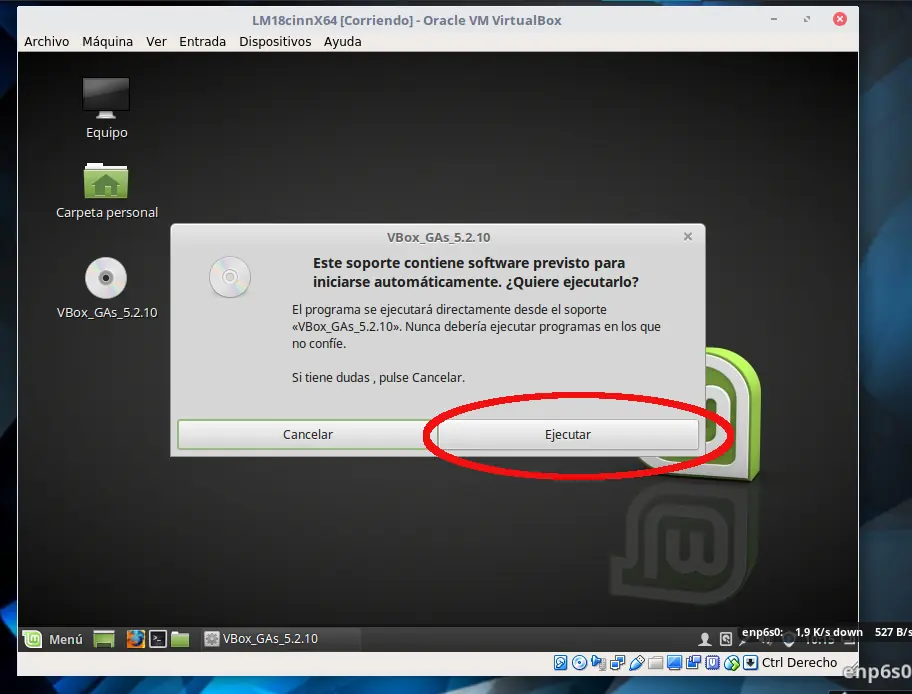Click the USB devices icon in the status bar

pos(639,663)
